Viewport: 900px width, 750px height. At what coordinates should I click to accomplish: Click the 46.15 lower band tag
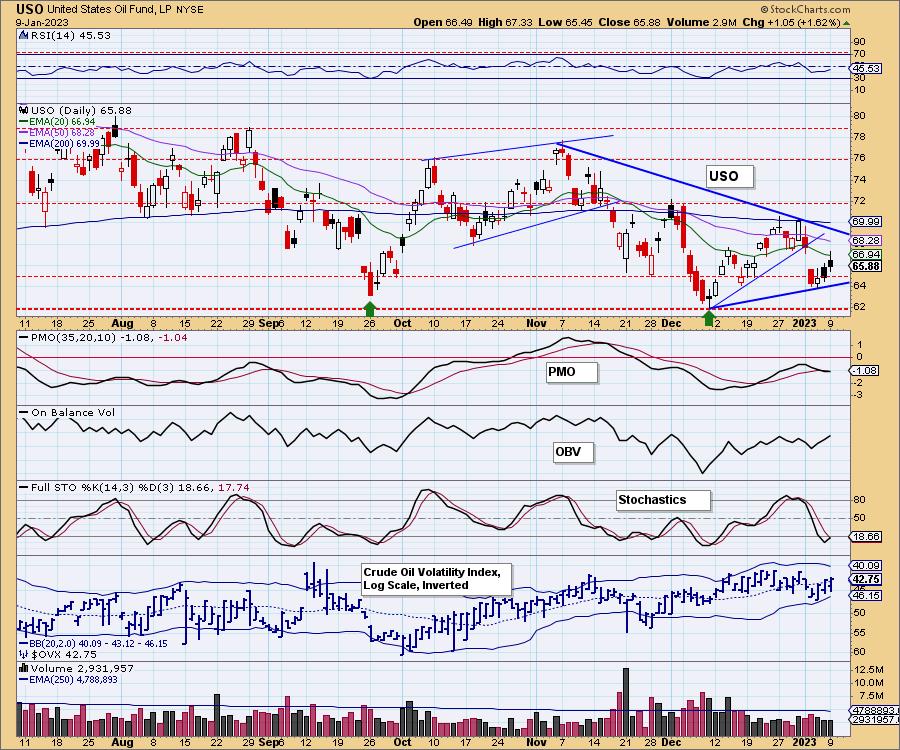click(x=867, y=596)
